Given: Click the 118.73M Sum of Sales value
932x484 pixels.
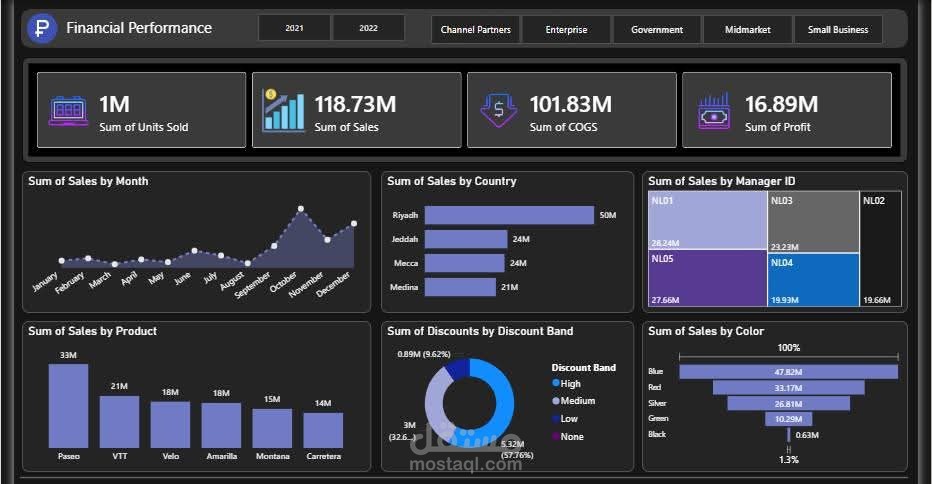Looking at the screenshot, I should coord(355,104).
